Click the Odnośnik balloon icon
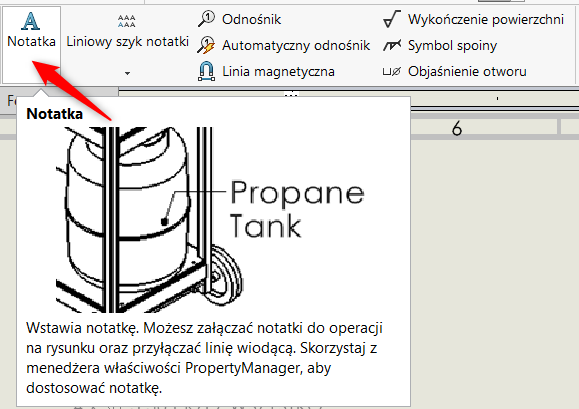The width and height of the screenshot is (579, 409). coord(206,19)
